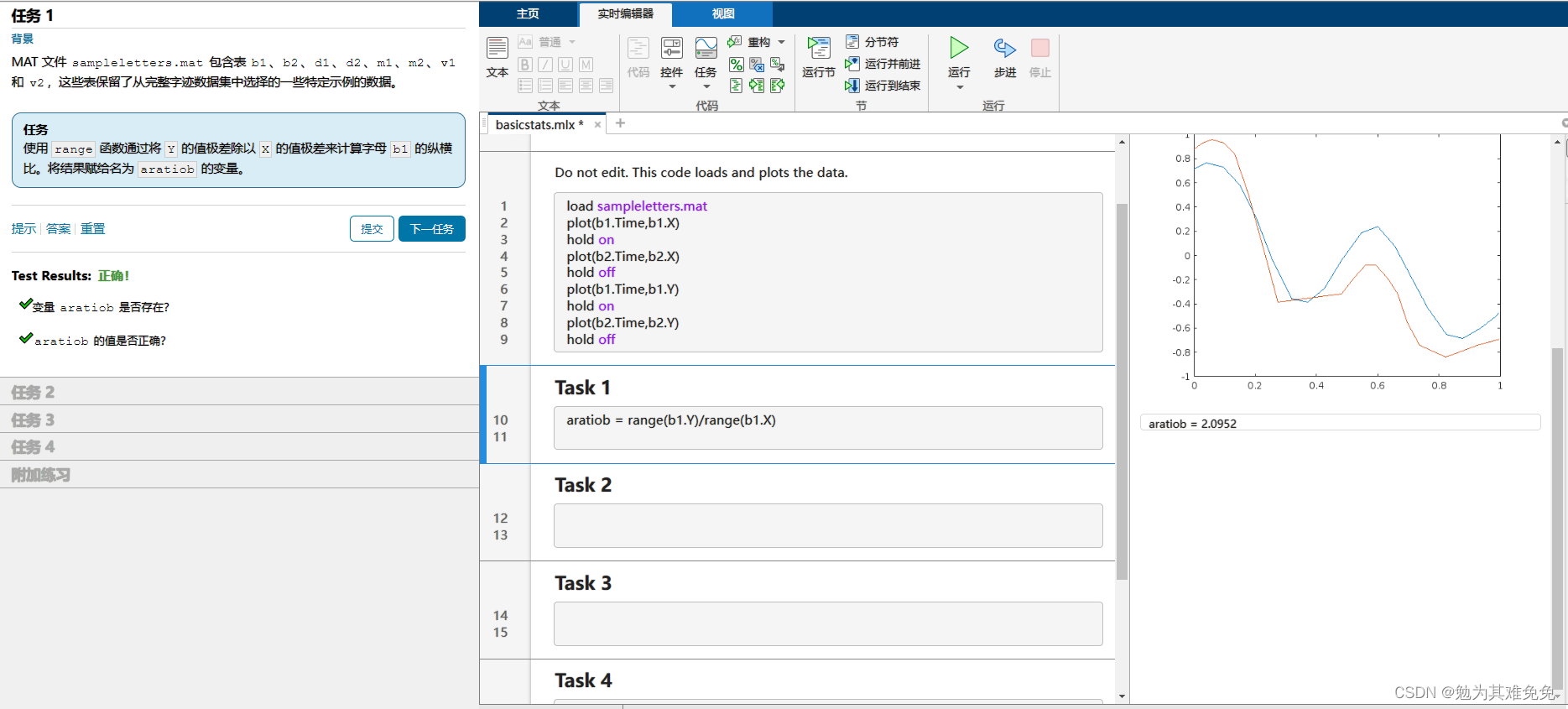The image size is (1568, 709).
Task: Select the basicstats.mlx file tab
Action: (539, 124)
